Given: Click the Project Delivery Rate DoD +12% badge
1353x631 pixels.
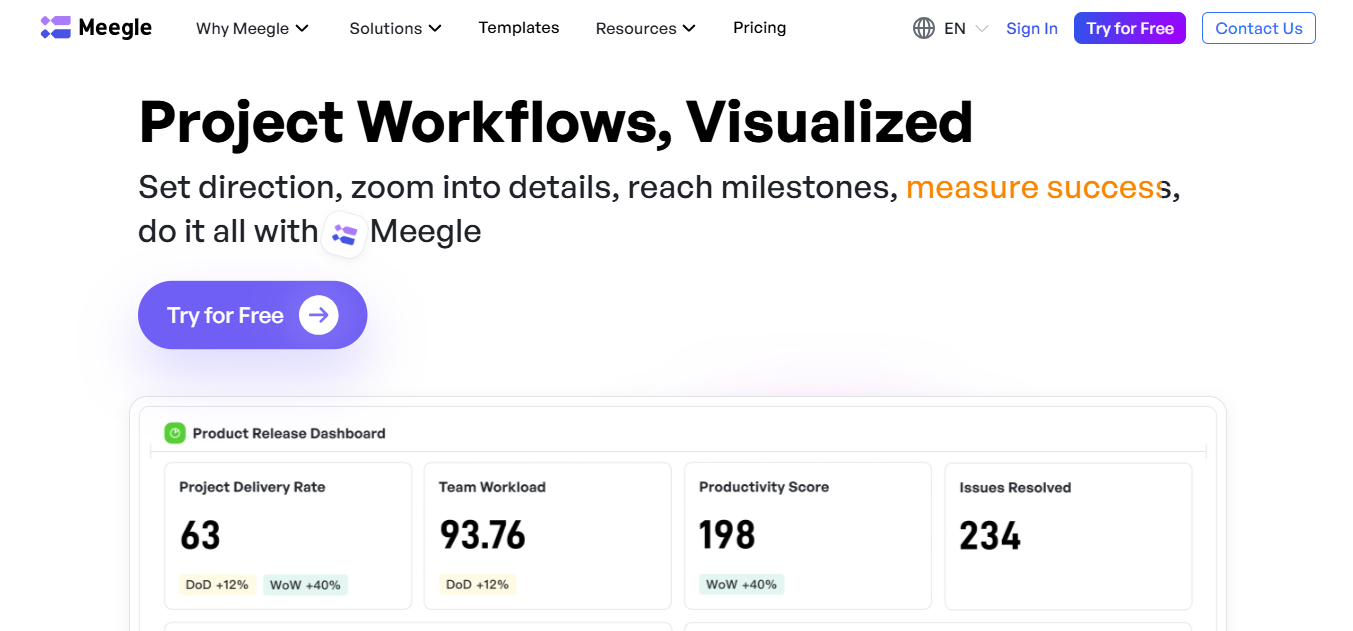Looking at the screenshot, I should [217, 584].
